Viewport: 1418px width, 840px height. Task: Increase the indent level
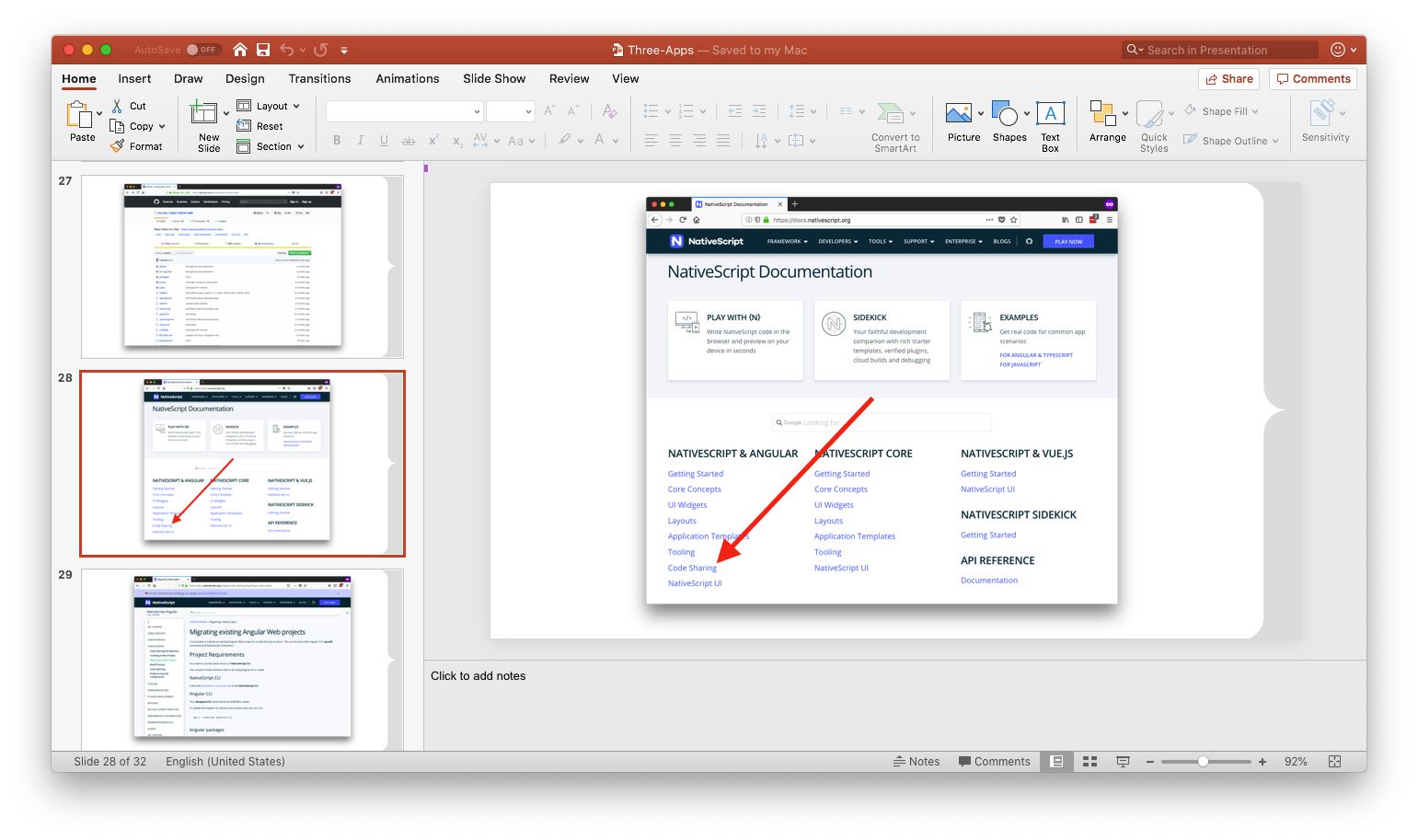(759, 111)
